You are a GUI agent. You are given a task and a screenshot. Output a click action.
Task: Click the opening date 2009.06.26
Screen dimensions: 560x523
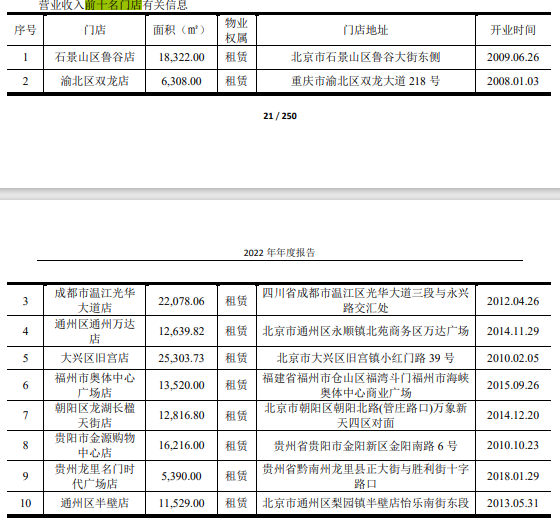(513, 57)
